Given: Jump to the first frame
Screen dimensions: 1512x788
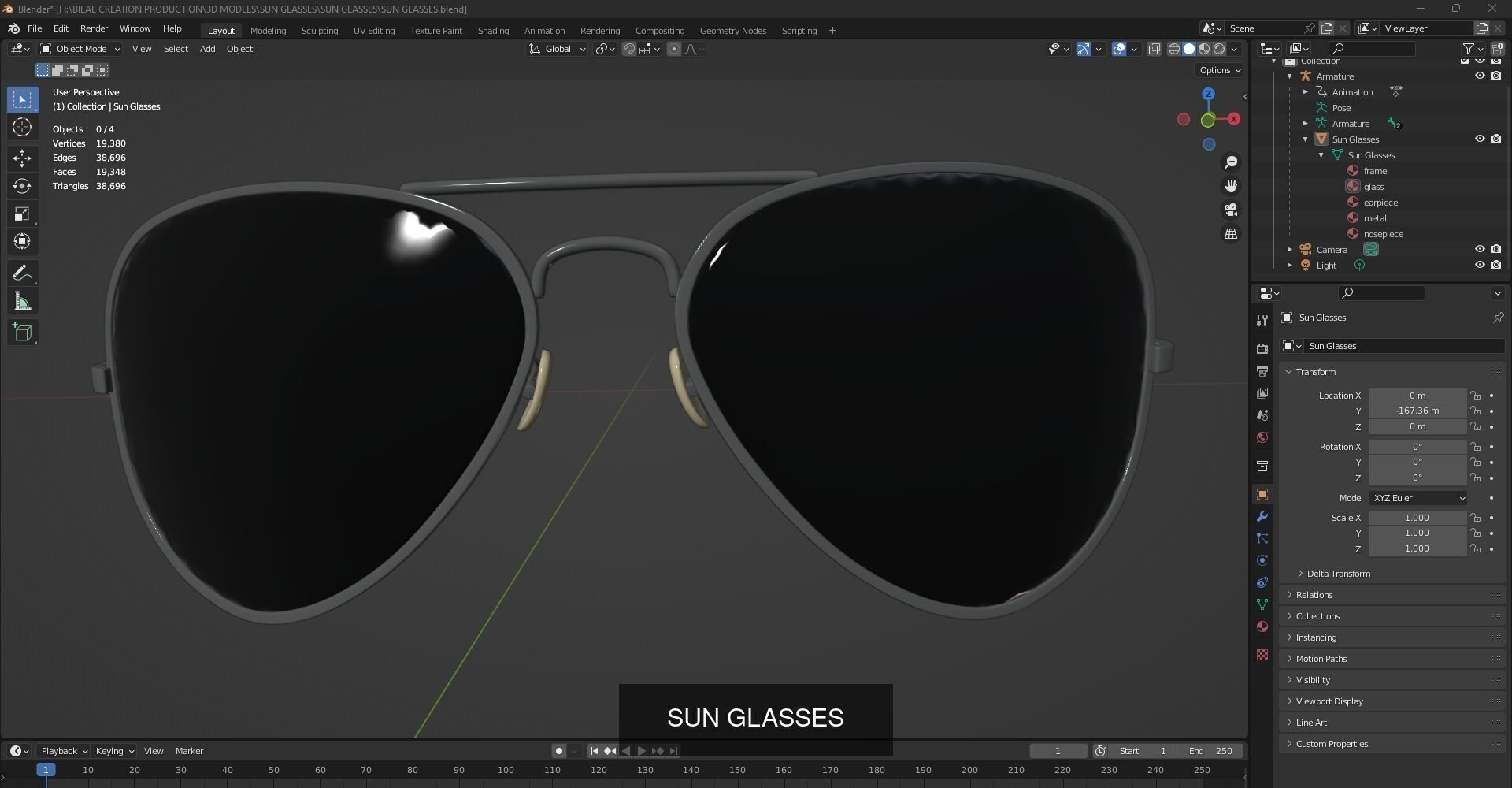Looking at the screenshot, I should click(594, 751).
